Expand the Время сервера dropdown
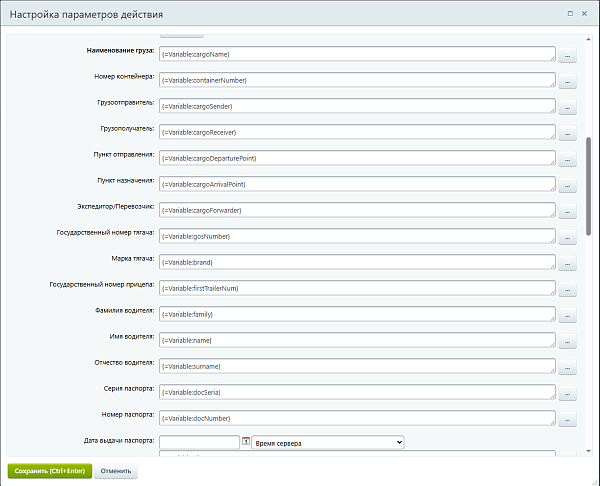The width and height of the screenshot is (600, 486). coord(328,442)
